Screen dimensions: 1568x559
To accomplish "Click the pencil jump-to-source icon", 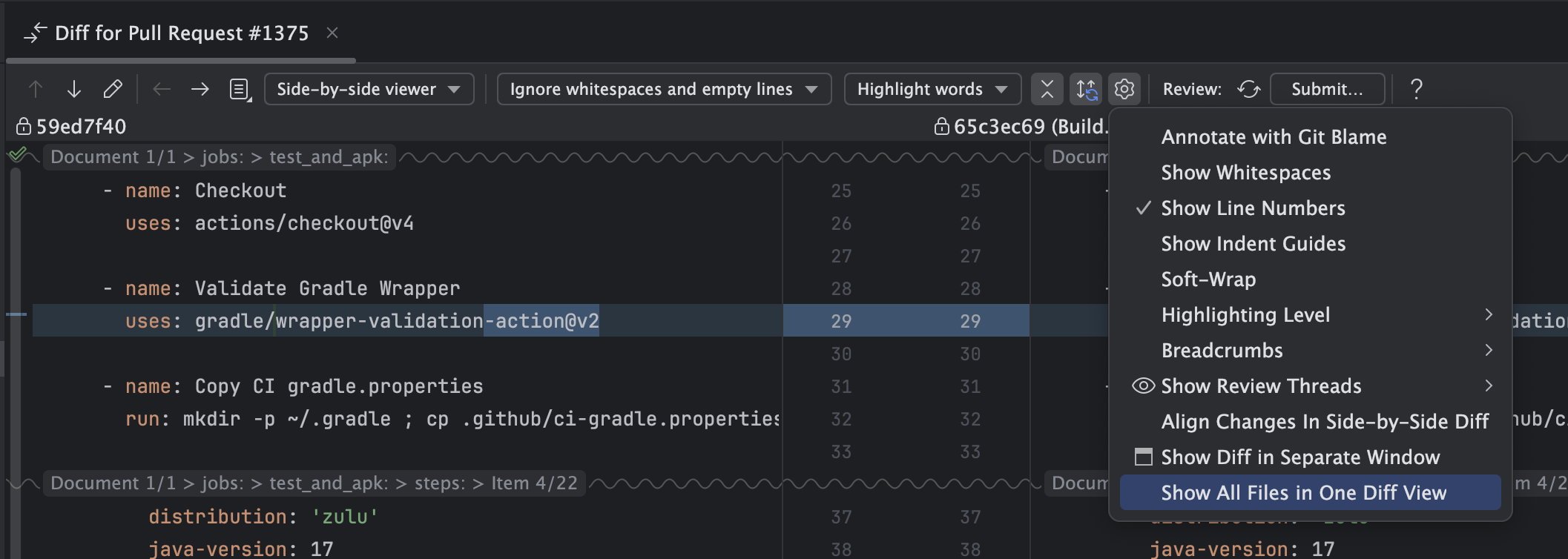I will point(113,90).
